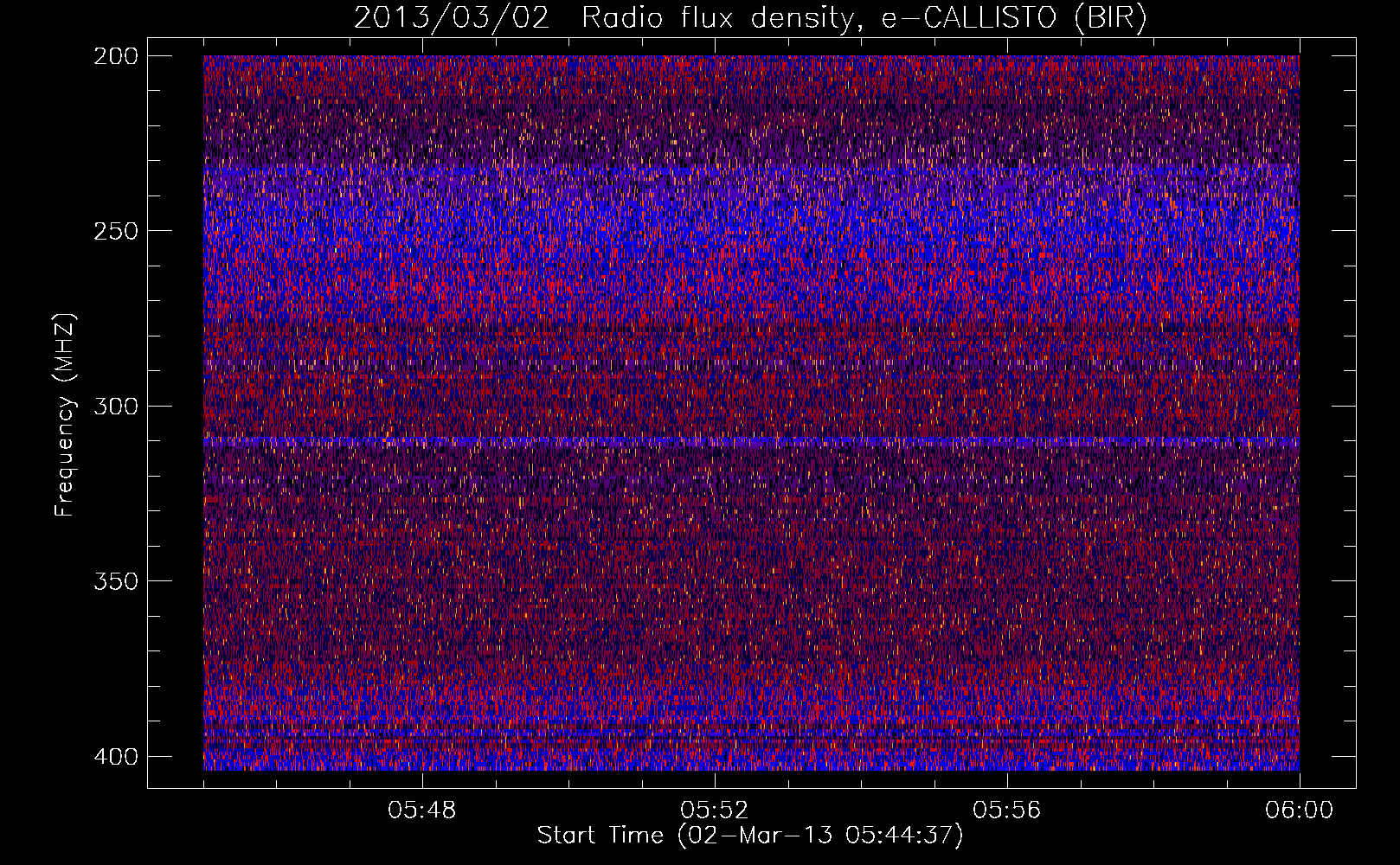1400x865 pixels.
Task: Click the plot title '2013/03/02 Radio flux density, e-CALLISTO (BIR)'
Action: coord(750,18)
